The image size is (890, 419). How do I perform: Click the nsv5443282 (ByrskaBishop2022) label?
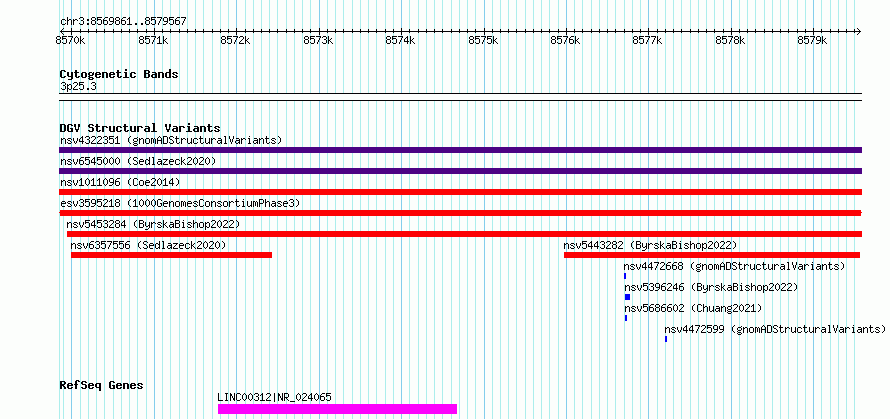(x=650, y=245)
